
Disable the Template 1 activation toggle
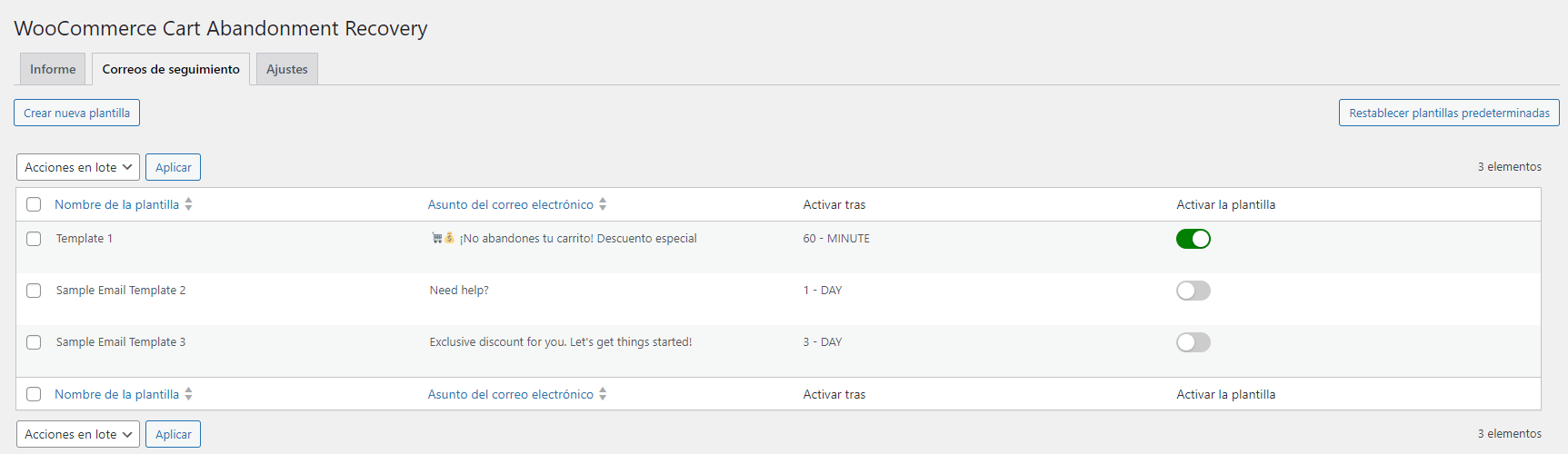(x=1193, y=239)
